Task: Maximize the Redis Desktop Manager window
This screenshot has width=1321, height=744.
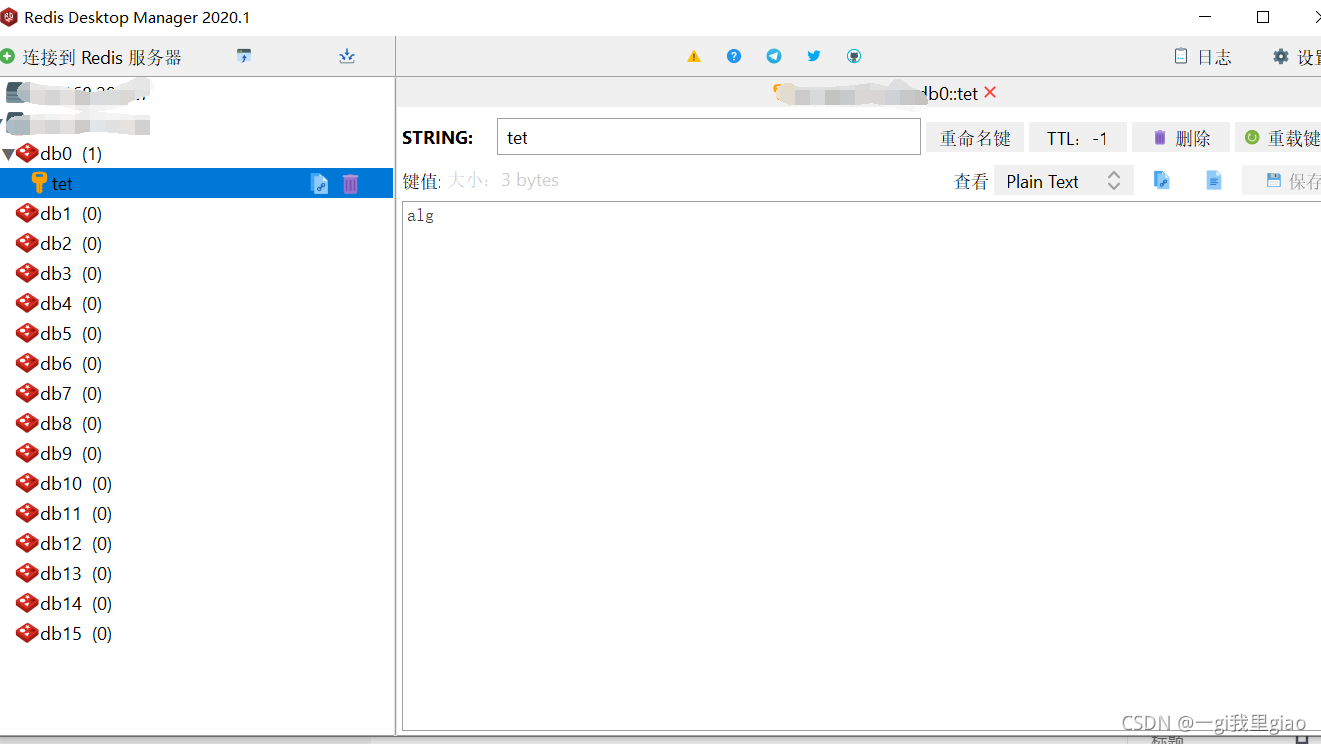Action: coord(1263,17)
